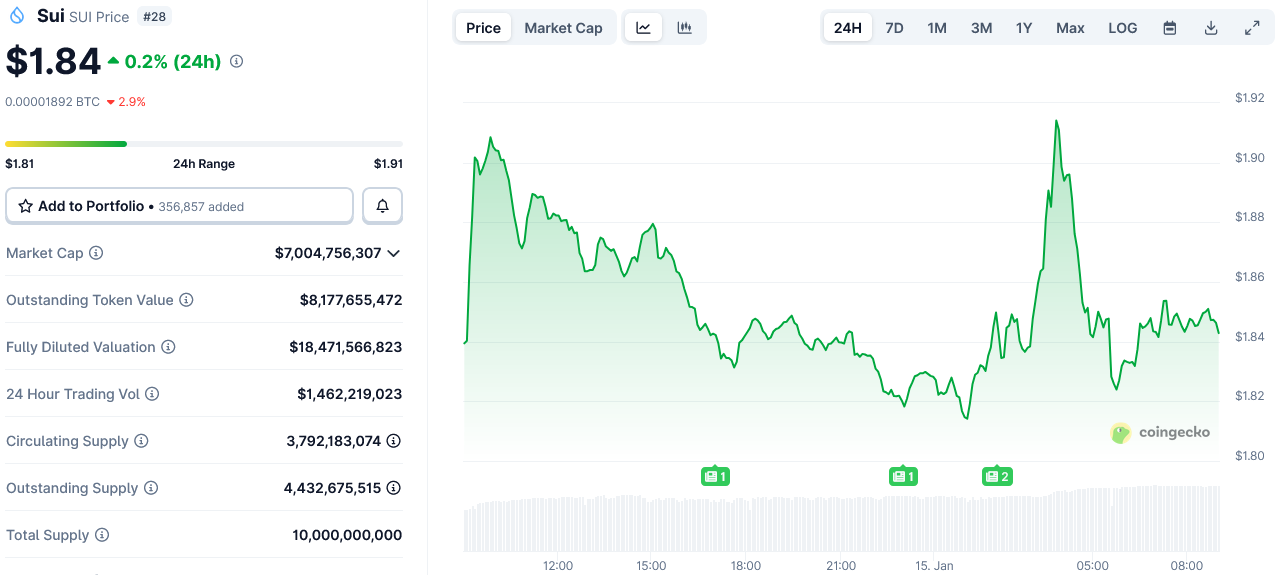Switch to the Market Cap tab
This screenshot has height=575, width=1278.
click(x=563, y=28)
